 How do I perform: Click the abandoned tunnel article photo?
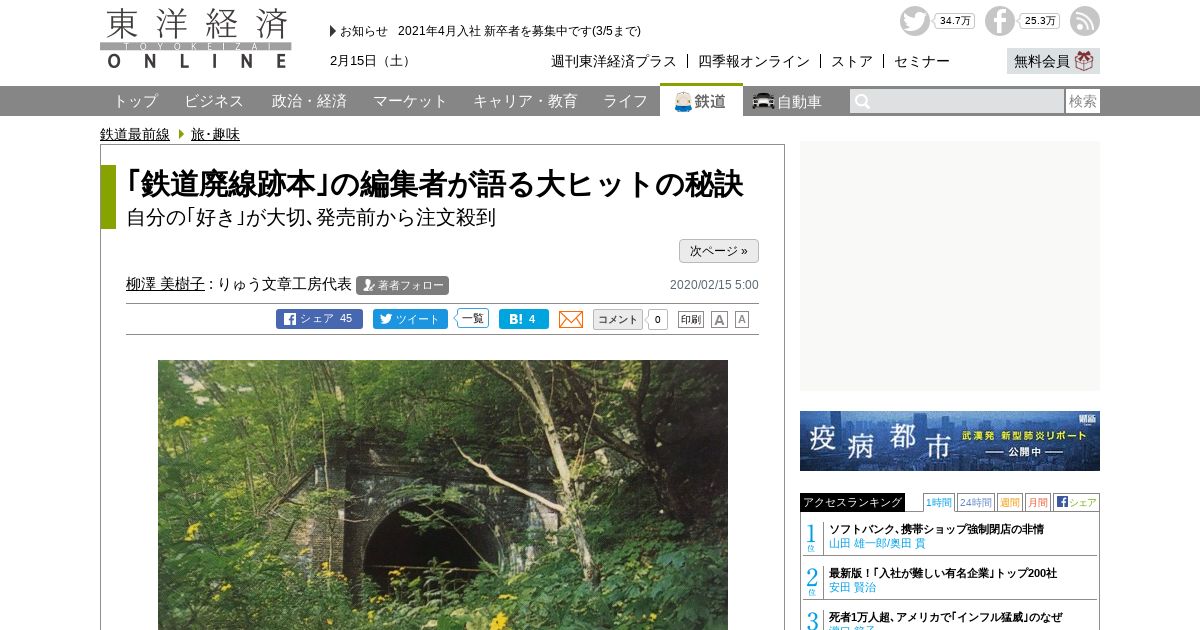pyautogui.click(x=443, y=495)
